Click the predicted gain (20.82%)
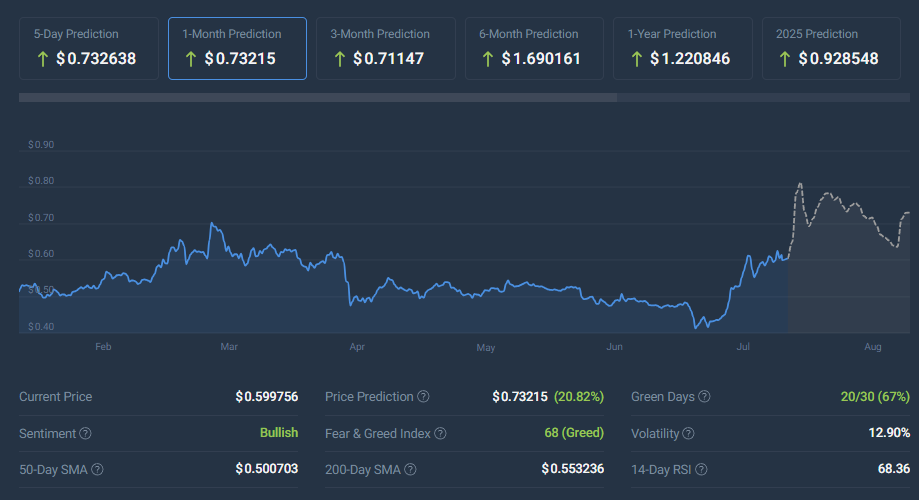Screen dimensions: 919x500 pos(579,397)
